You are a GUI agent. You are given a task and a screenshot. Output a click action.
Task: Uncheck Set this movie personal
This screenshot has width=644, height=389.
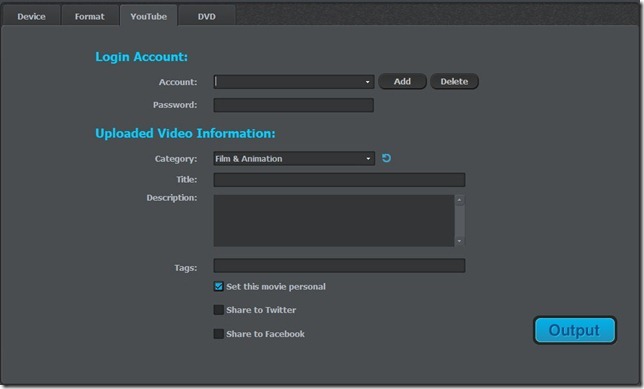tap(218, 286)
